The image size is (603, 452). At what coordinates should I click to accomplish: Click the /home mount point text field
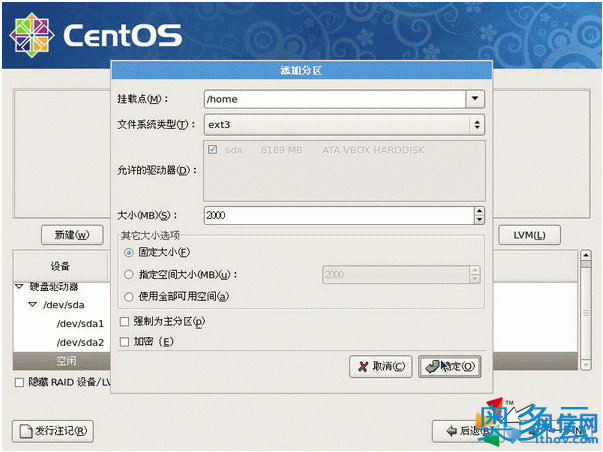(335, 99)
